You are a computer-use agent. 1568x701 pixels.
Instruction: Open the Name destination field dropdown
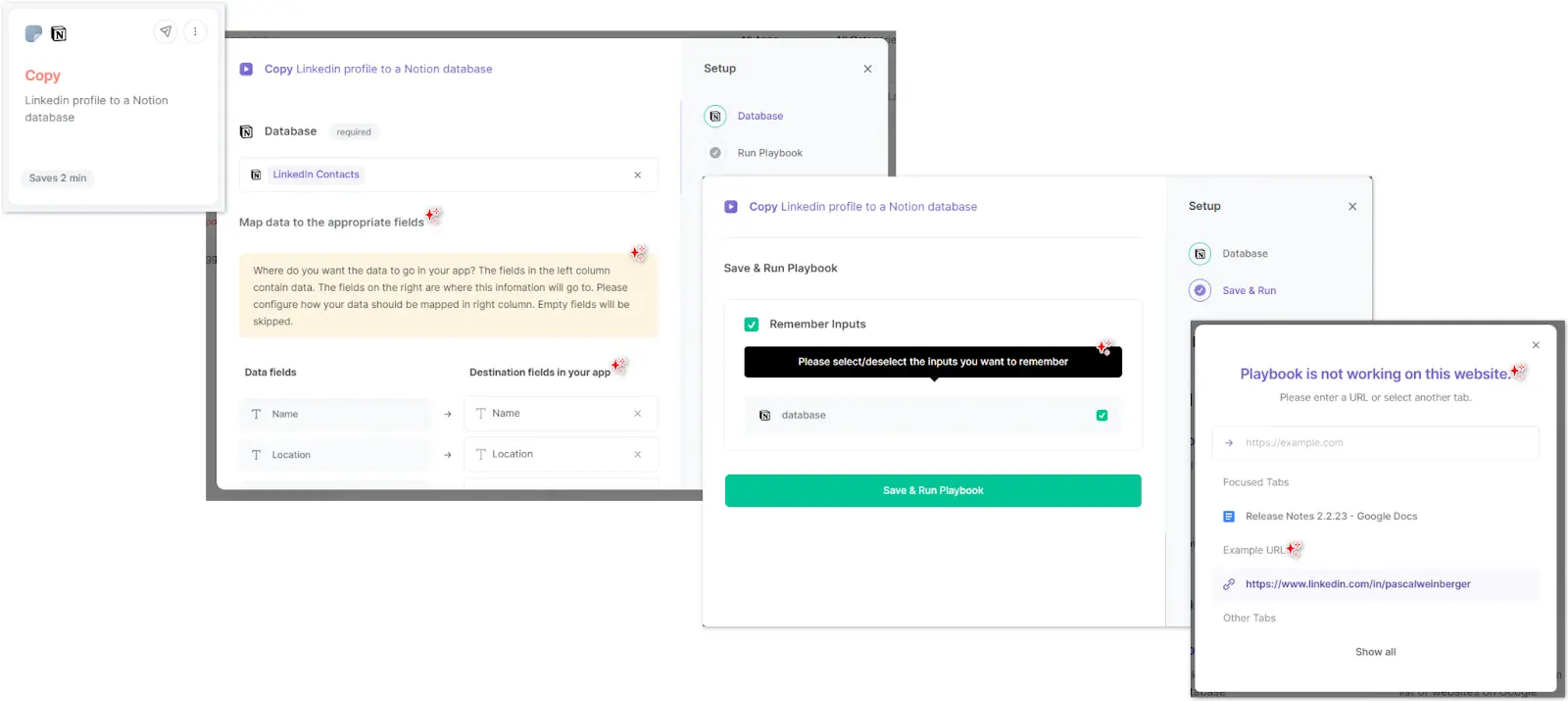(561, 414)
